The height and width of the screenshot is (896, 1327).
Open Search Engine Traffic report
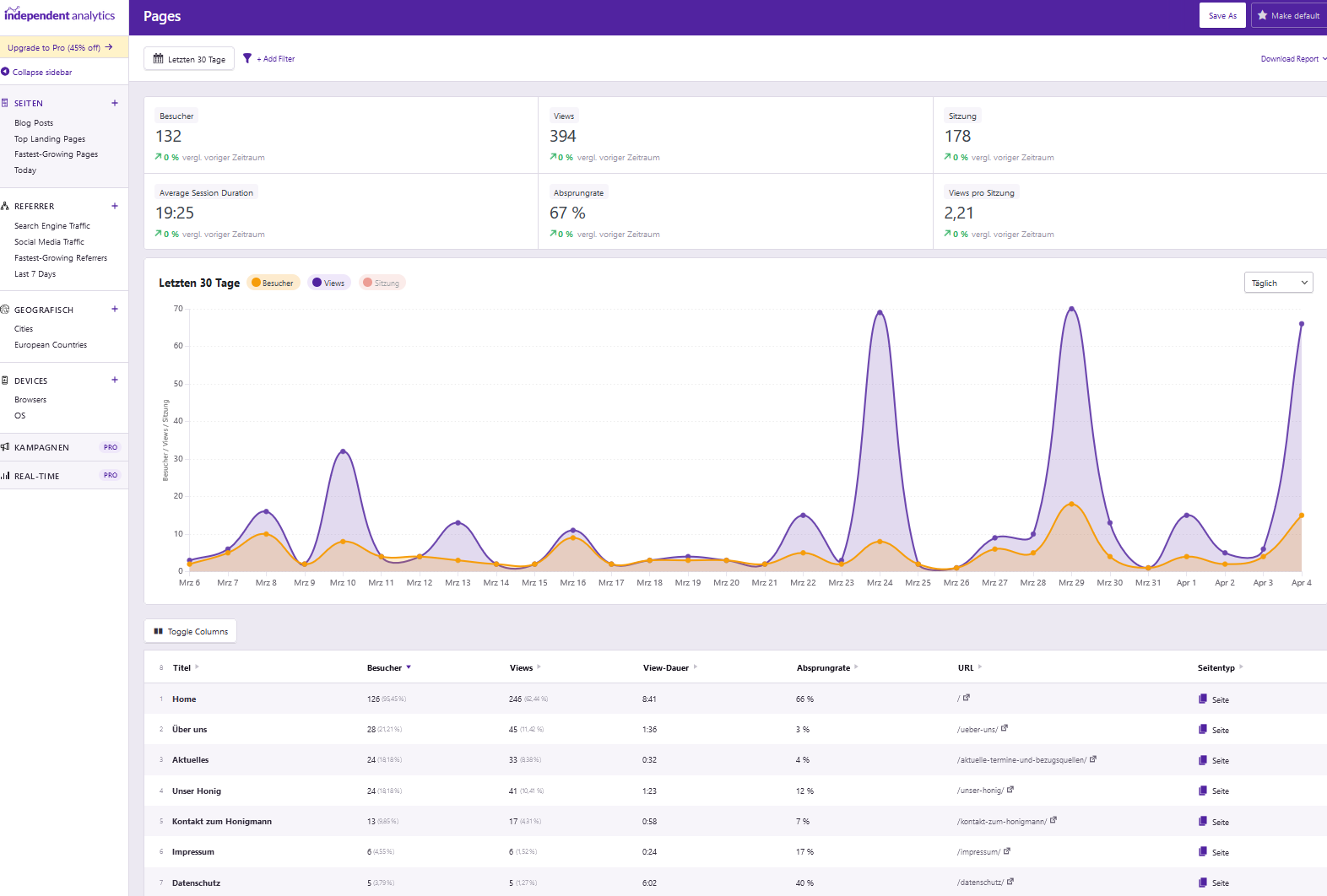click(52, 226)
